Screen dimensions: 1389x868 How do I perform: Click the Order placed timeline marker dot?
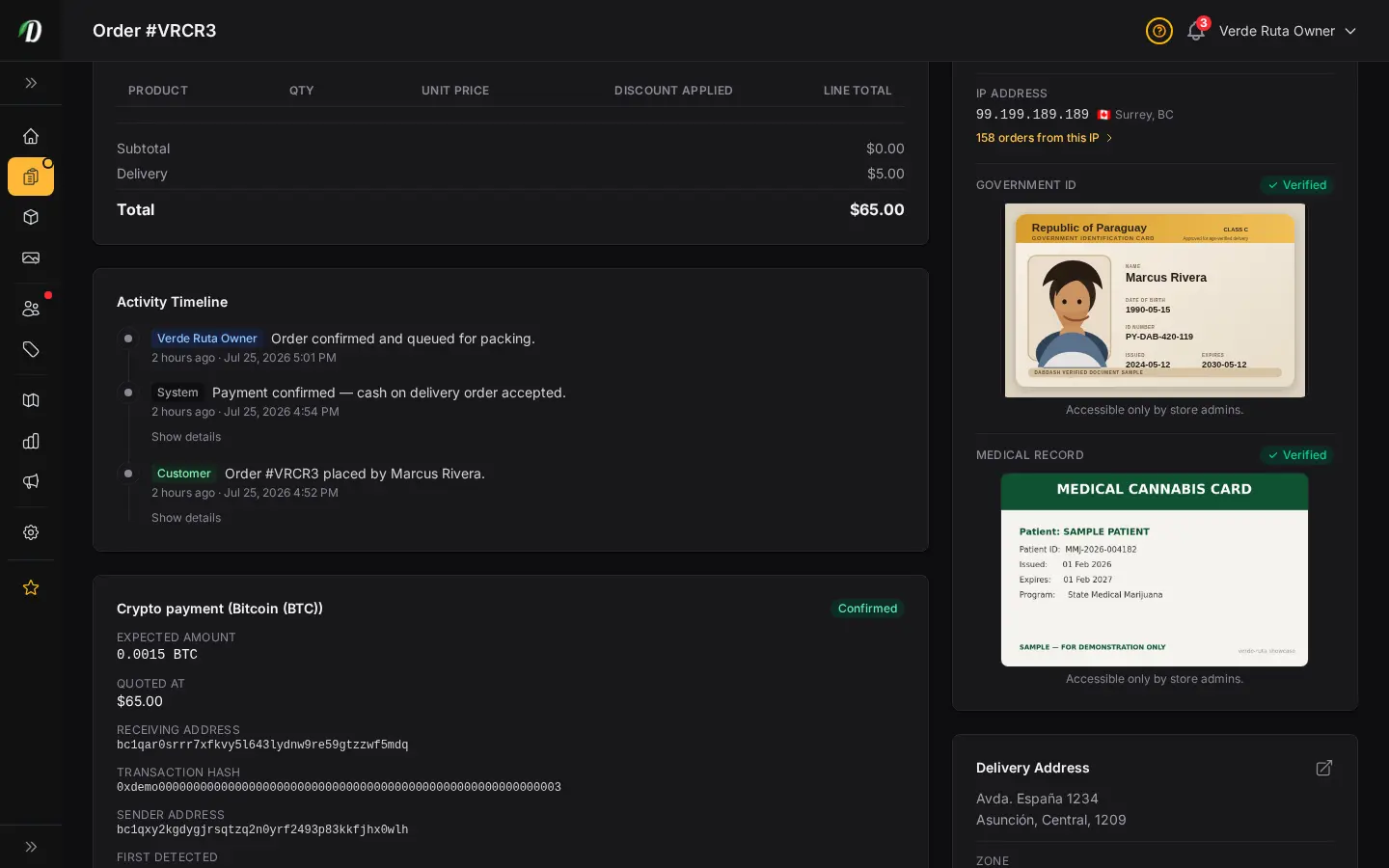(x=128, y=474)
